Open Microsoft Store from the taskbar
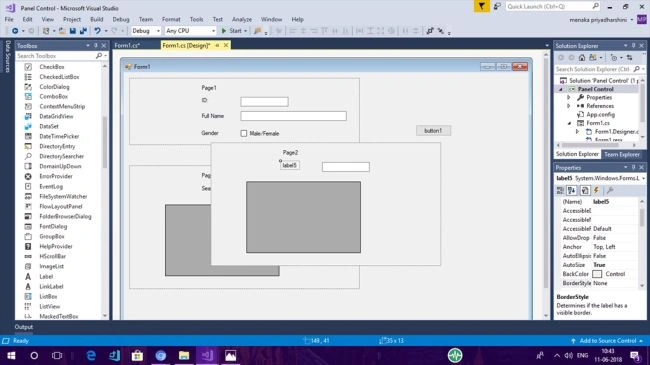Screen dimensions: 650x365 pyautogui.click(x=137, y=355)
